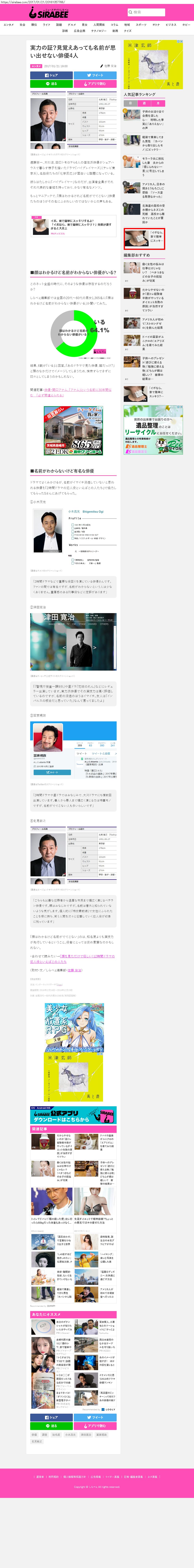
Task: Click the 米津玄師 馬と鹿 sidebar ad banner
Action: coord(153,65)
